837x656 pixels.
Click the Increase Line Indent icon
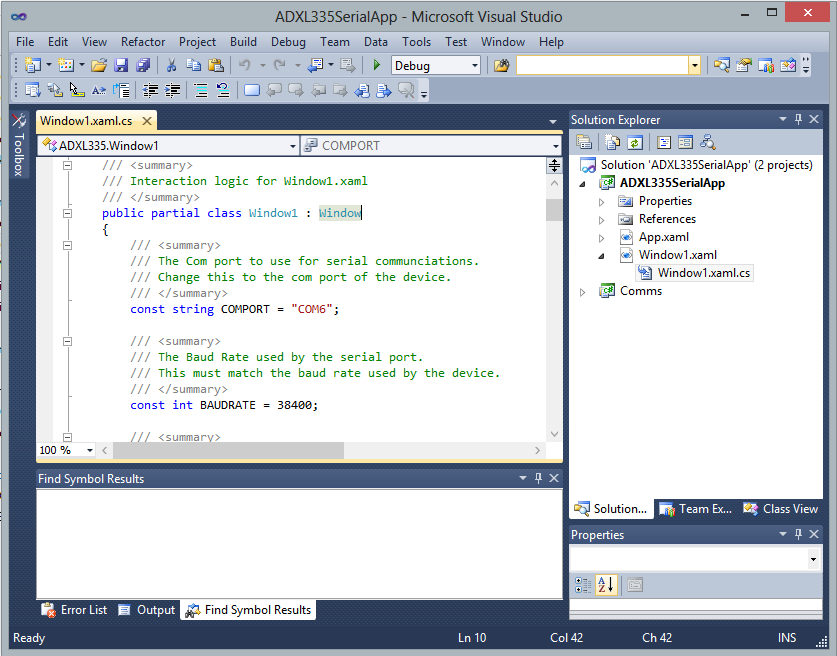(x=172, y=90)
